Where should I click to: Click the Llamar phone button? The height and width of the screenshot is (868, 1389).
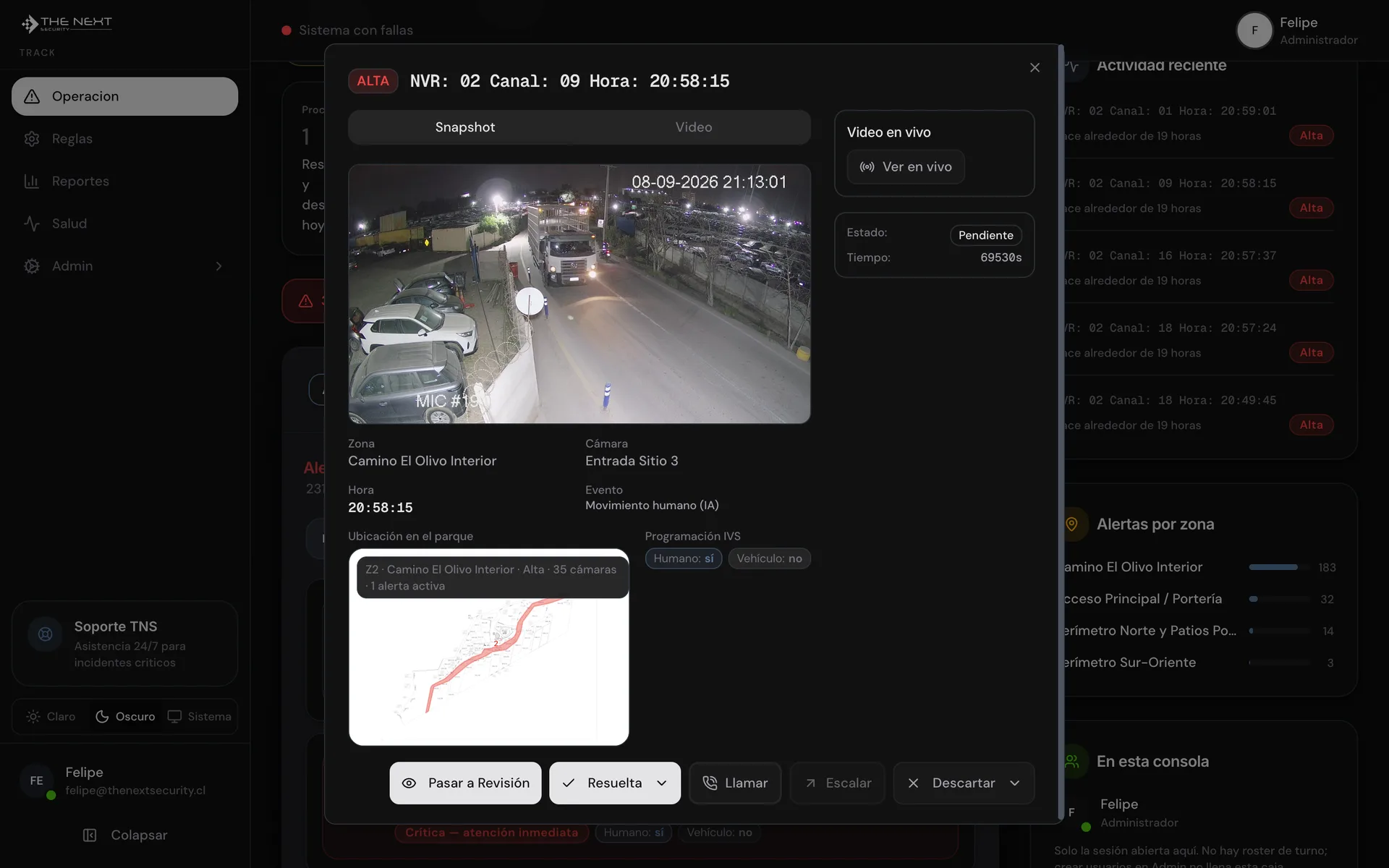click(x=735, y=783)
